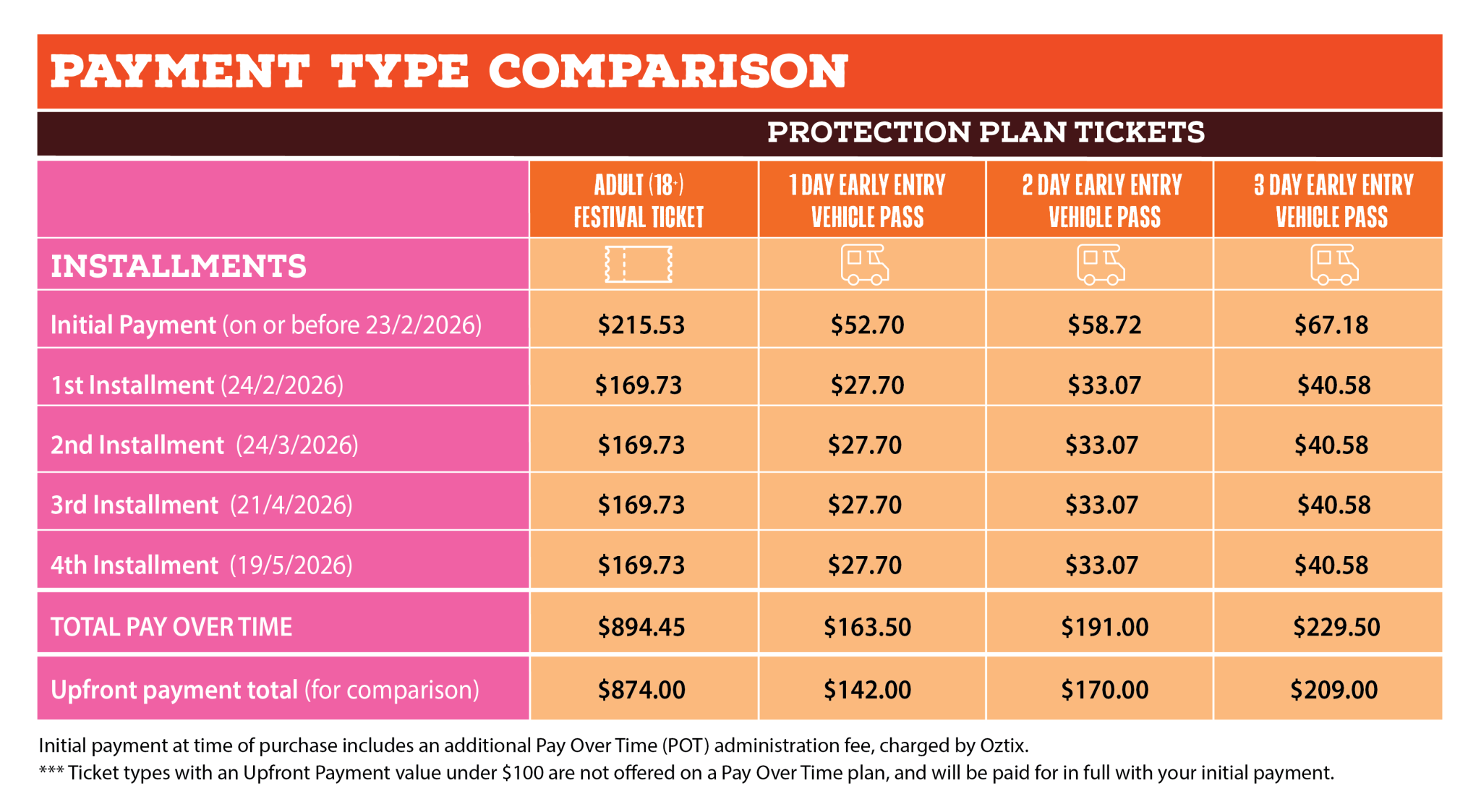The width and height of the screenshot is (1481, 812).
Task: Click the 1st Installment row label
Action: click(x=197, y=385)
